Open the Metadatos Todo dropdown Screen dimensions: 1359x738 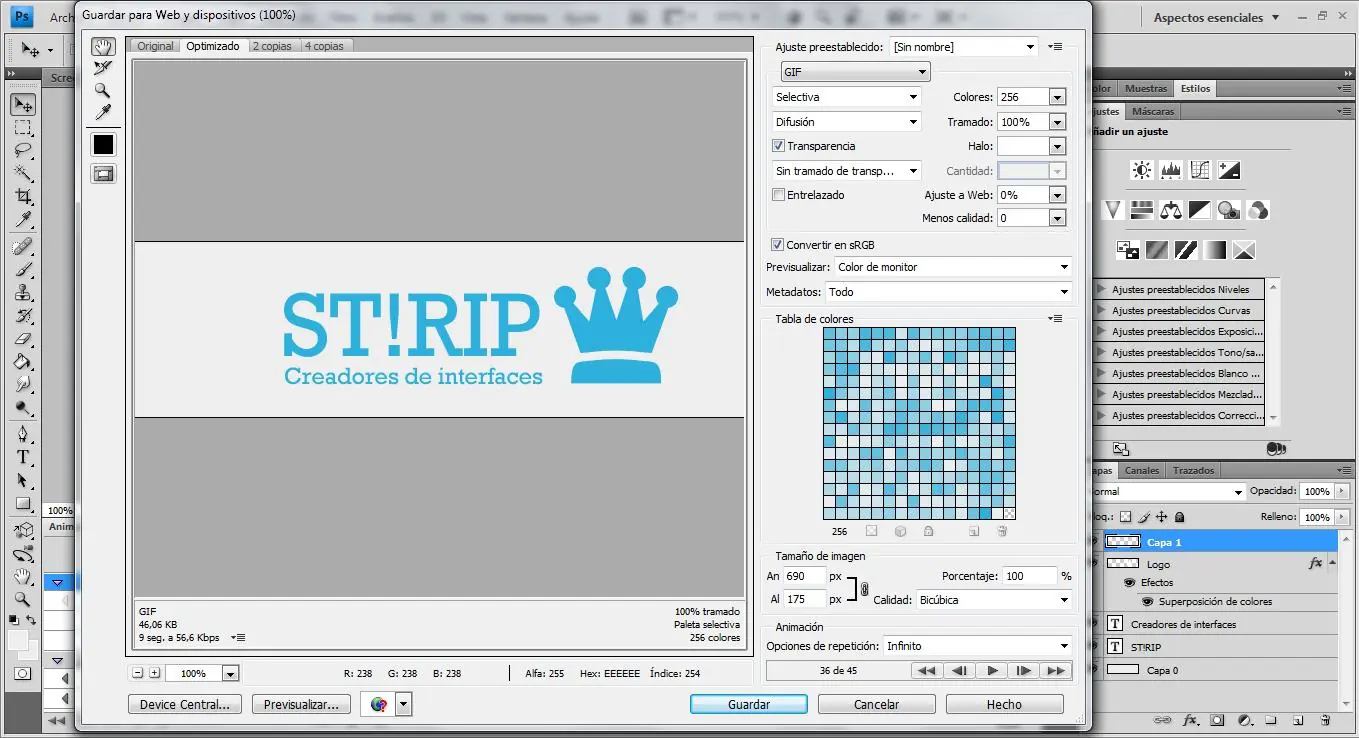(949, 292)
